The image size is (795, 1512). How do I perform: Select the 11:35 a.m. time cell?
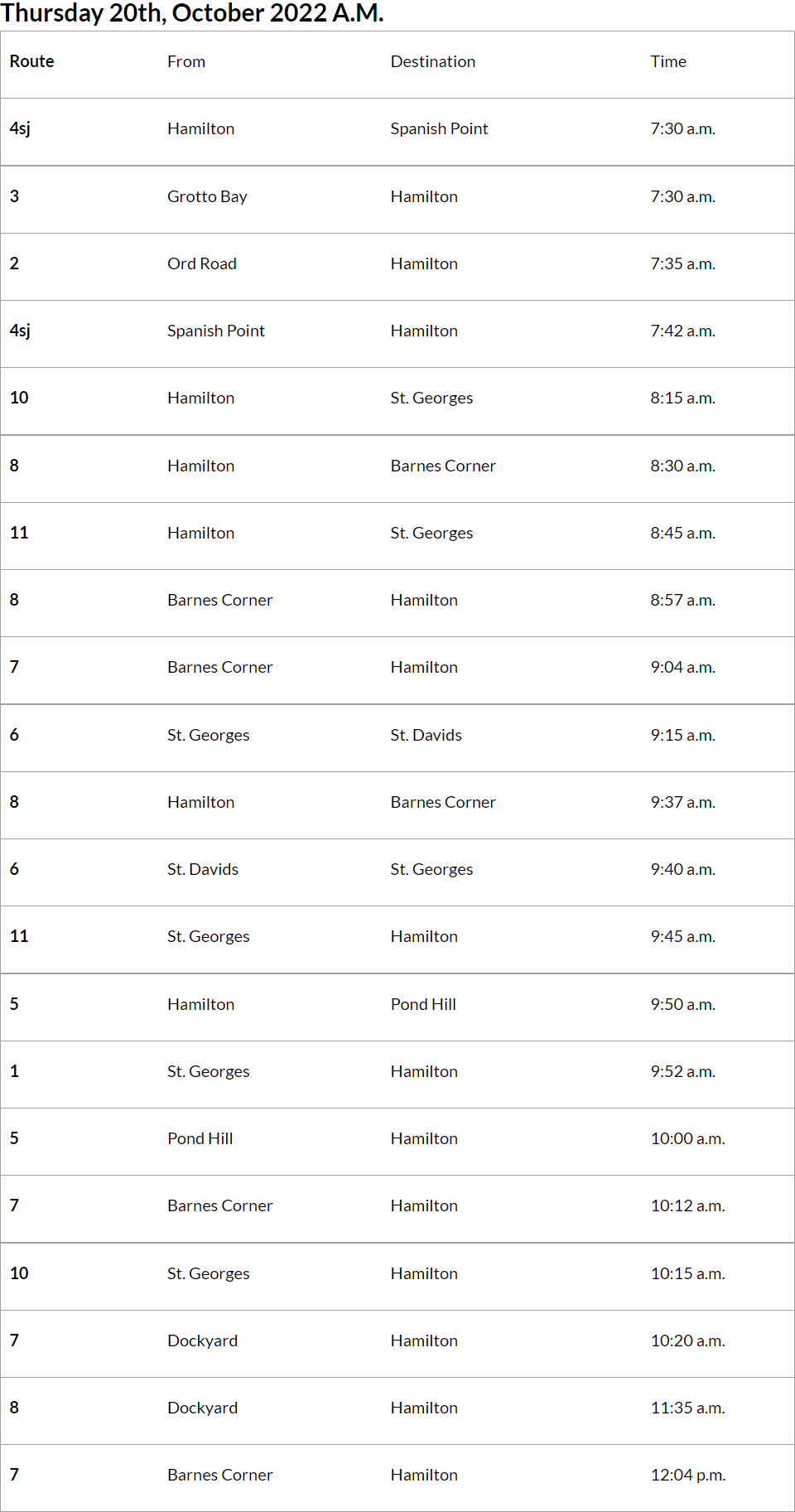(687, 1408)
